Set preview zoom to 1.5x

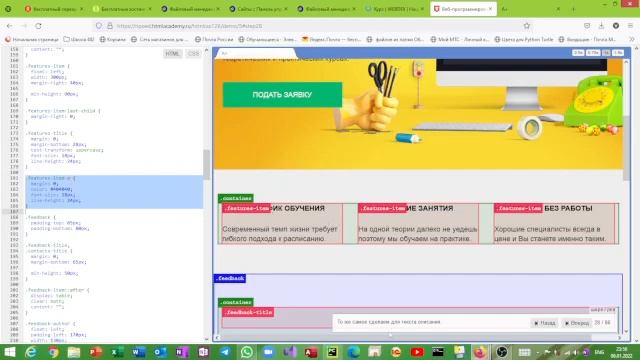618,53
